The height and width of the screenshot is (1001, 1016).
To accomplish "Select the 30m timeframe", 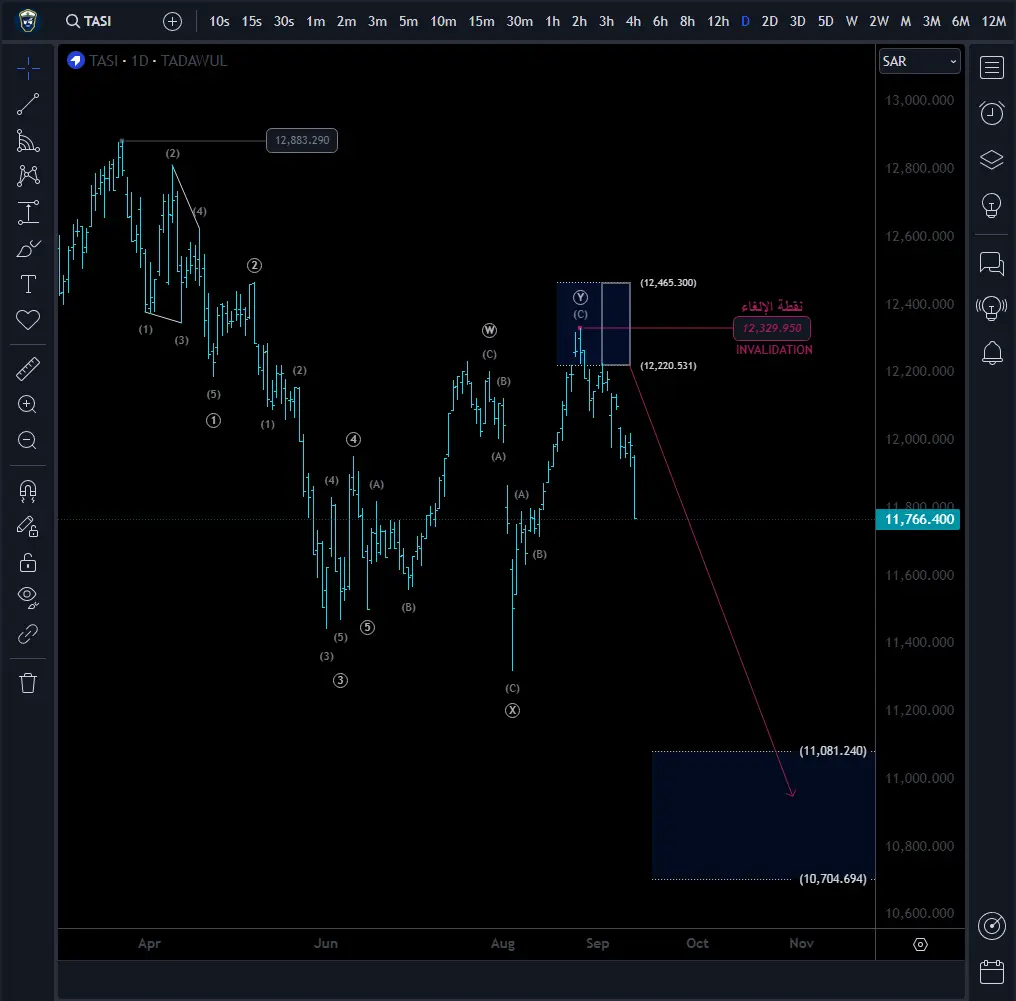I will (520, 21).
